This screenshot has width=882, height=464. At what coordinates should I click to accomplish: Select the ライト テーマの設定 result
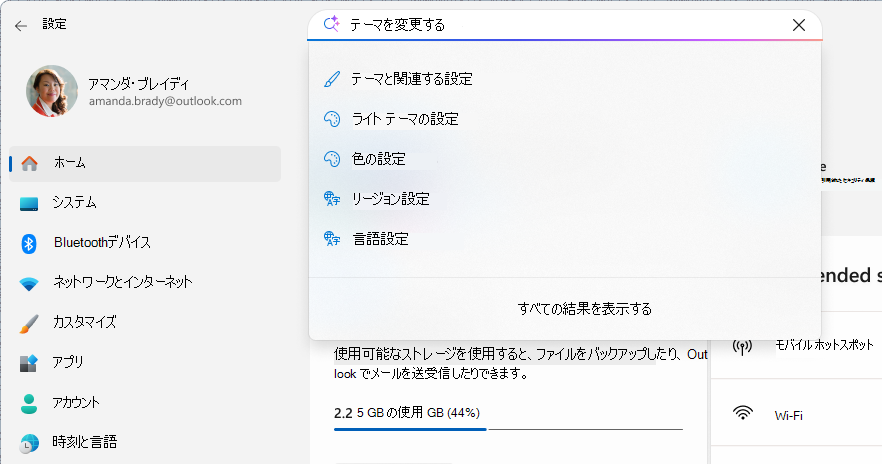(x=565, y=119)
